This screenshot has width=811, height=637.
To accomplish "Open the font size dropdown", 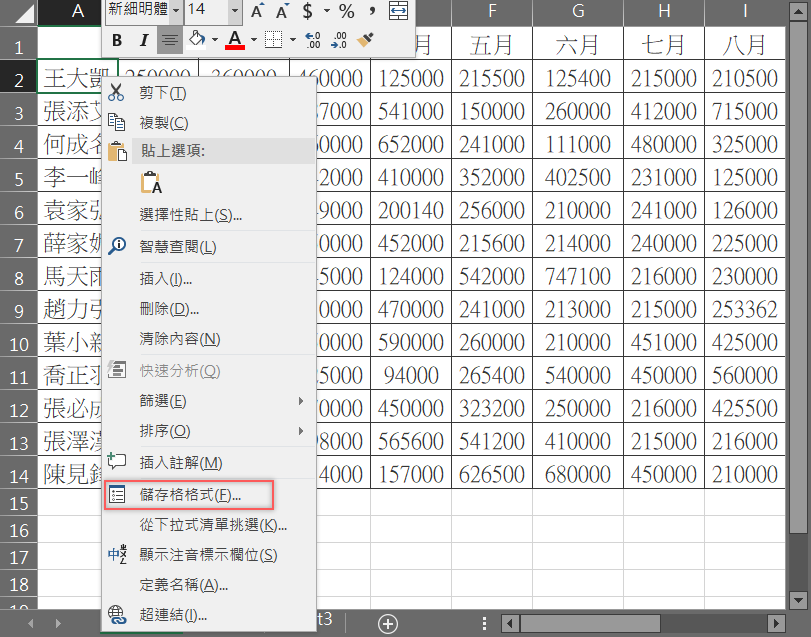I will (233, 11).
